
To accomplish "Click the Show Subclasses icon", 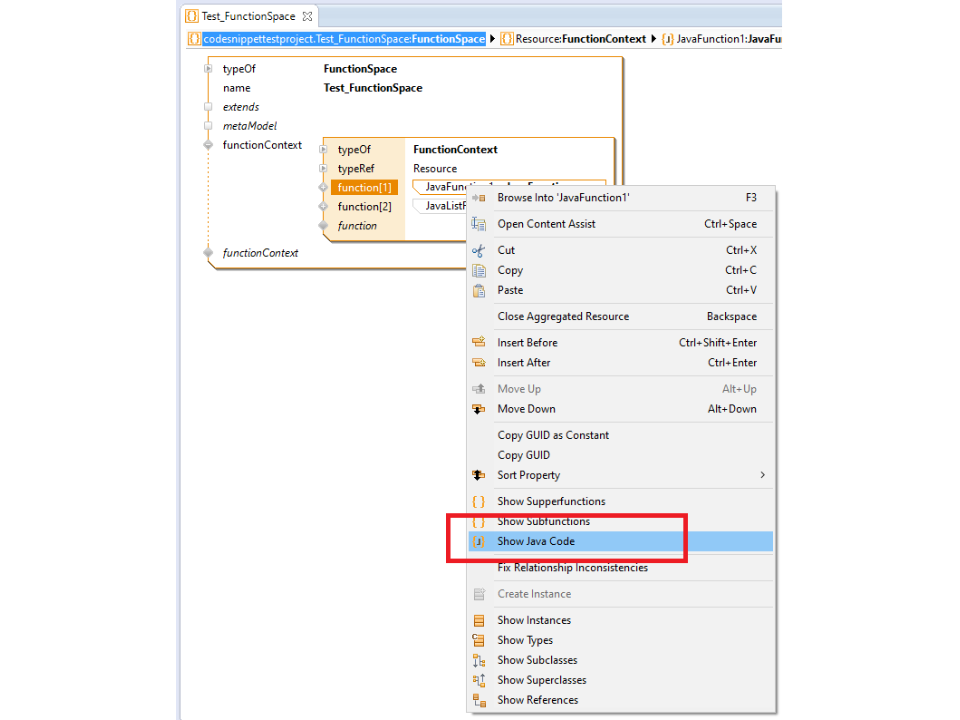I will [x=478, y=660].
